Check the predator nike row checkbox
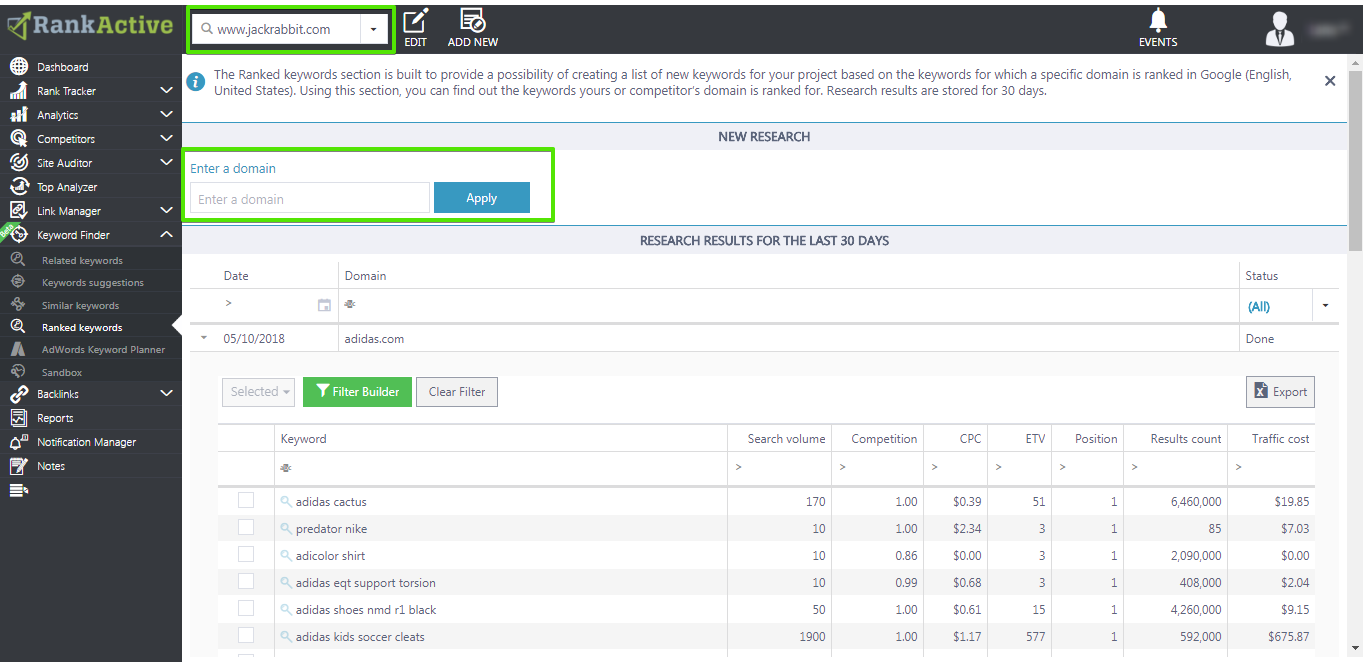The width and height of the screenshot is (1363, 662). tap(246, 527)
